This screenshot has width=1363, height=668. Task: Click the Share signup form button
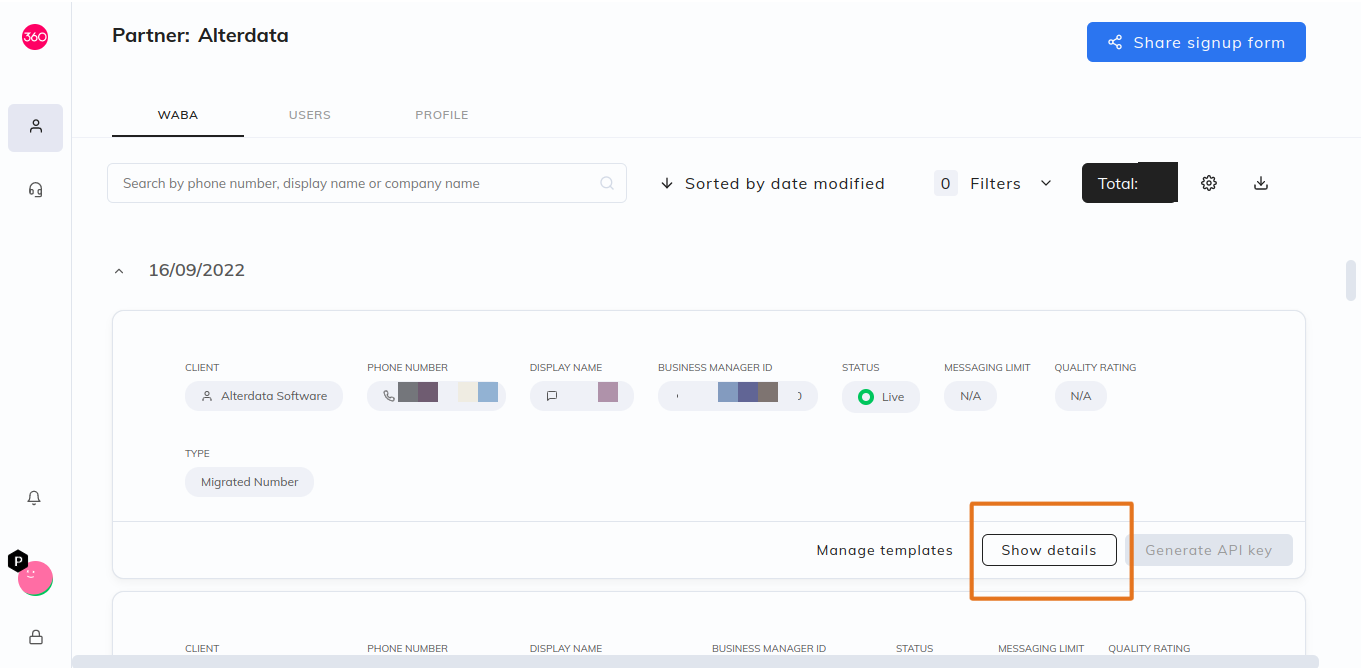point(1196,42)
